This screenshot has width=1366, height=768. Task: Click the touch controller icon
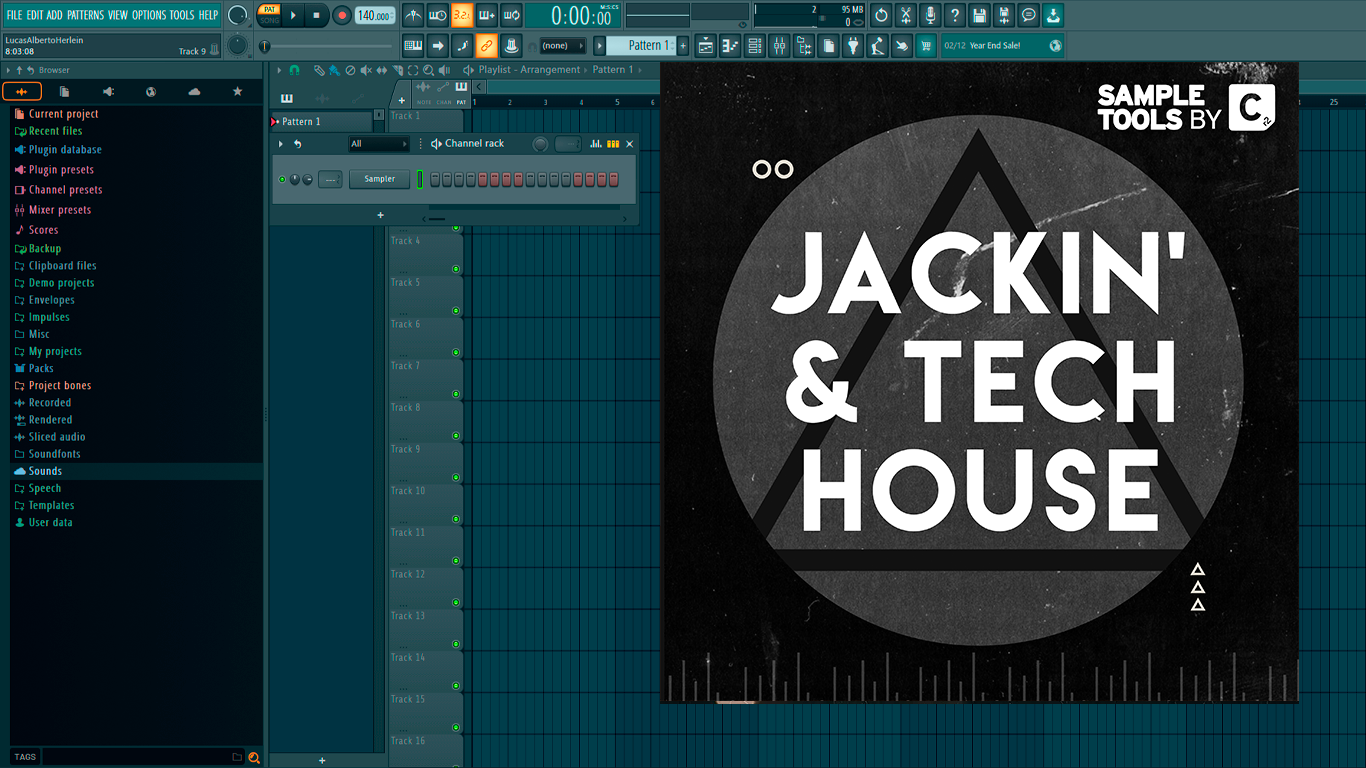pyautogui.click(x=902, y=45)
